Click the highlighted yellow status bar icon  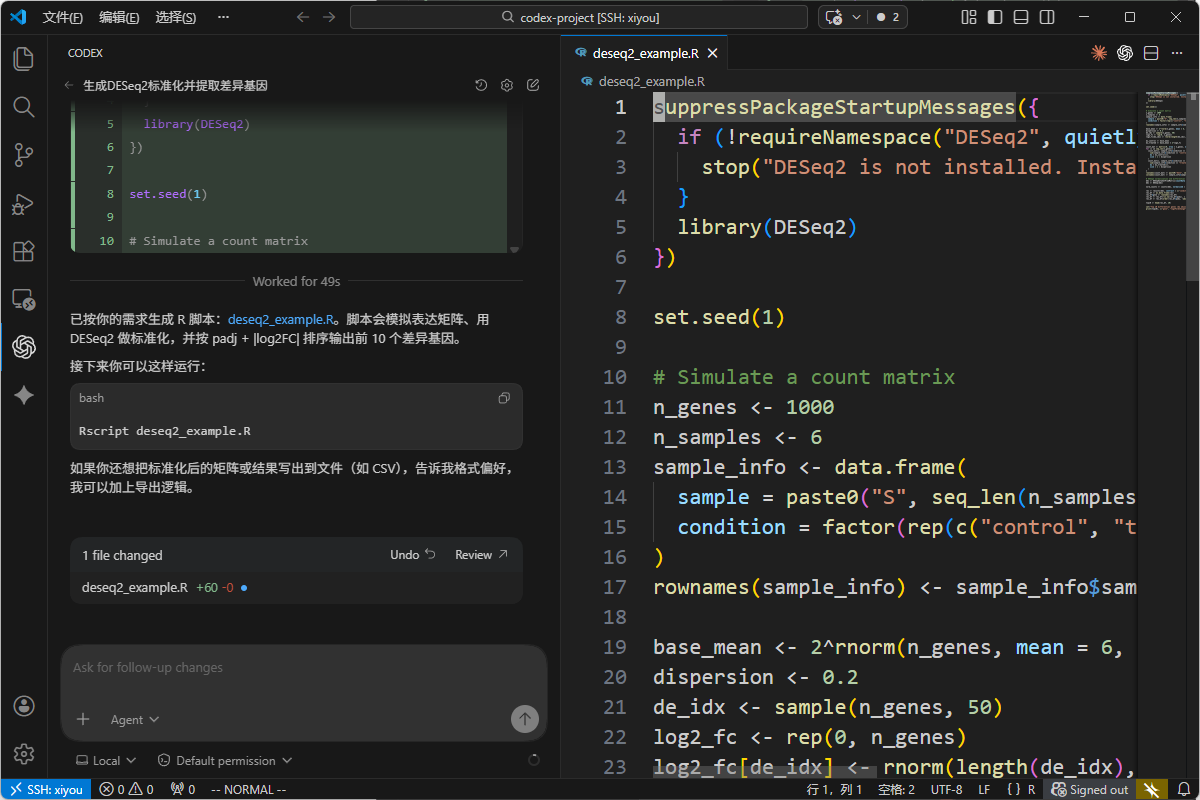[1152, 789]
